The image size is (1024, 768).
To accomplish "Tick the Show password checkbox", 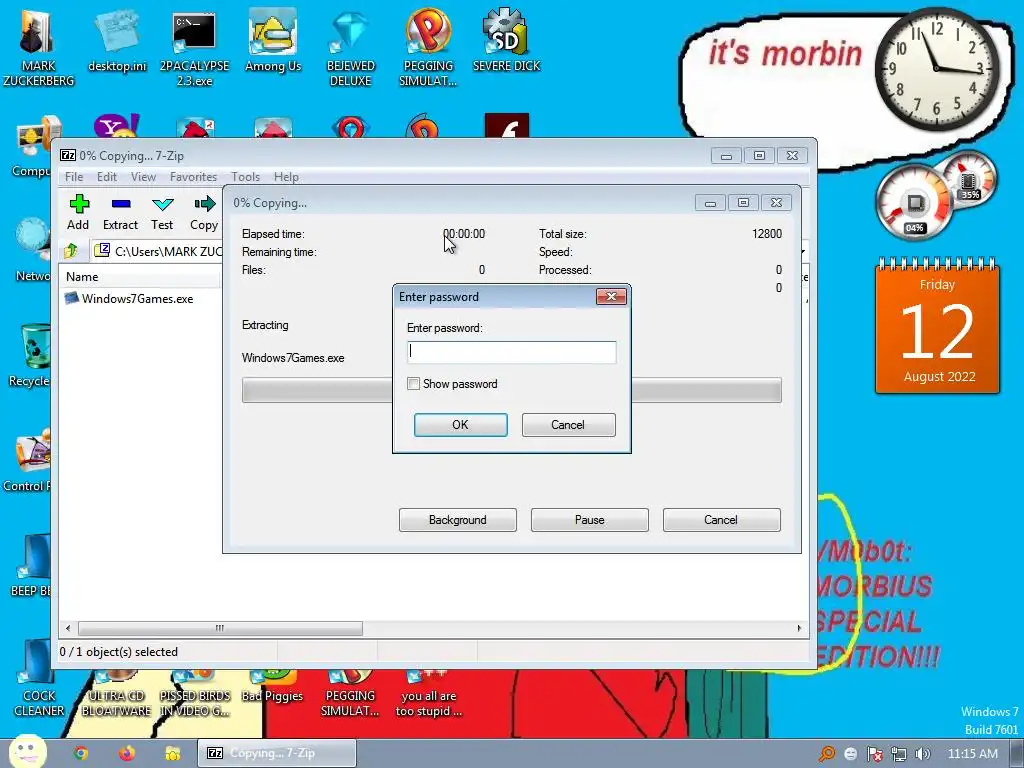I will [x=413, y=384].
